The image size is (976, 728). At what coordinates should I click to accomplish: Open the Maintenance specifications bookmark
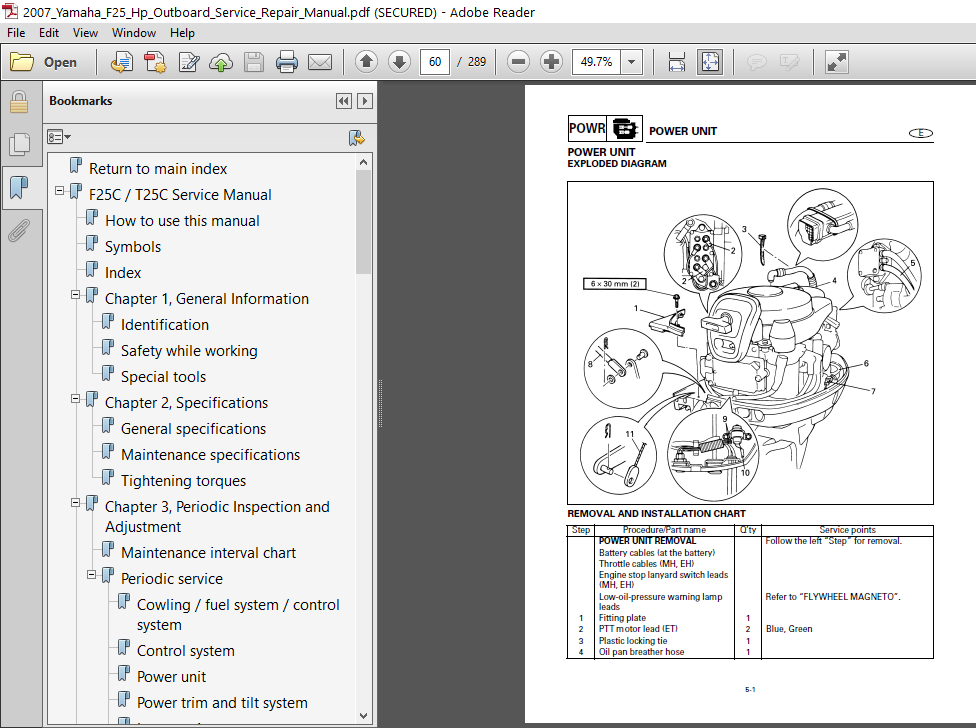pyautogui.click(x=210, y=455)
